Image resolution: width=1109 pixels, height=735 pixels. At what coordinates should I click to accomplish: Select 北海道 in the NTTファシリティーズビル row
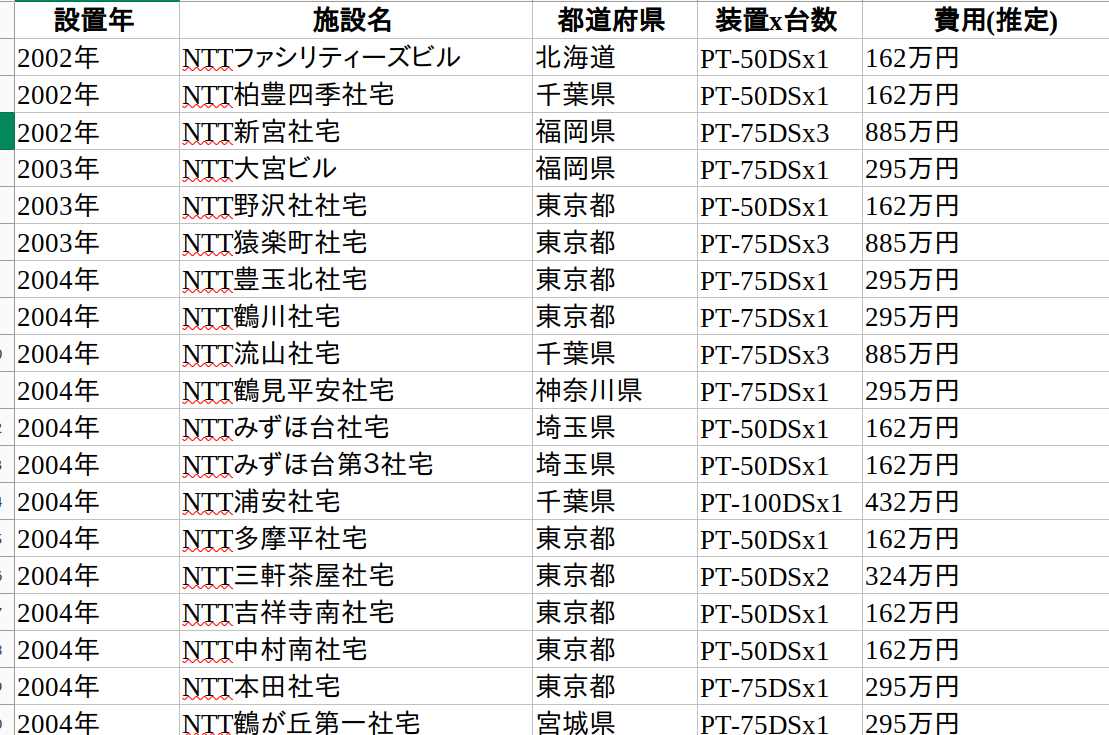(615, 57)
